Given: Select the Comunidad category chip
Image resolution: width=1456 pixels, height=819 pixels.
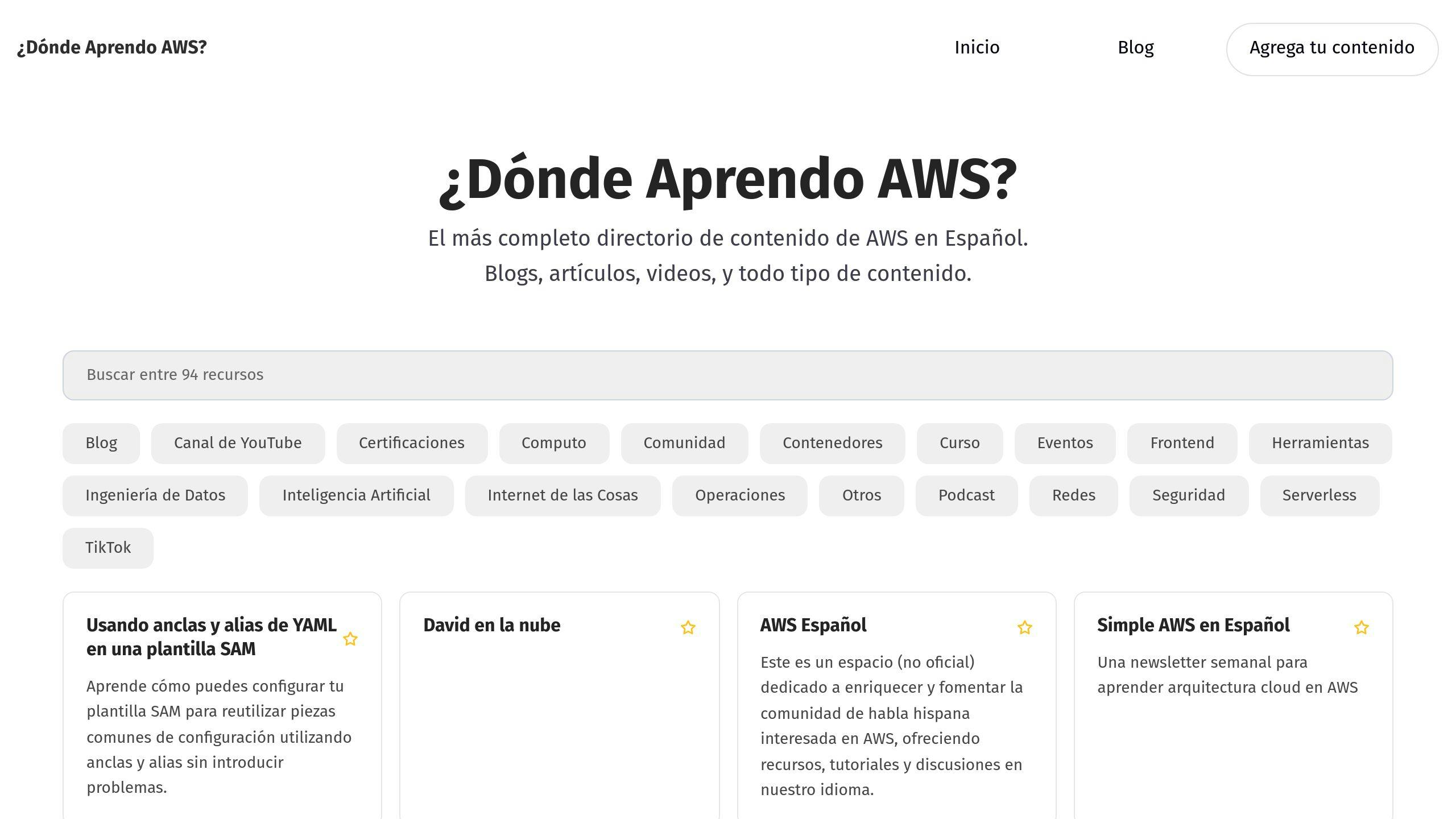Looking at the screenshot, I should point(684,443).
